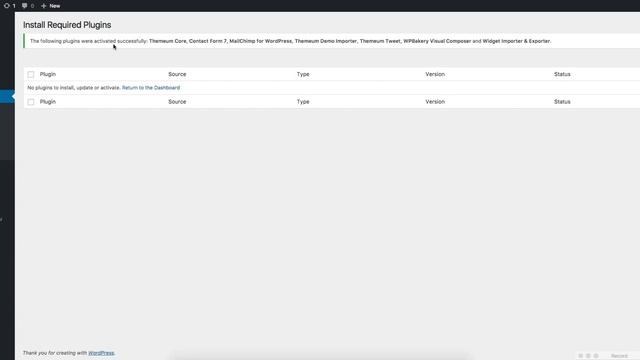Click the Version column header at top
The height and width of the screenshot is (360, 640).
pyautogui.click(x=435, y=74)
